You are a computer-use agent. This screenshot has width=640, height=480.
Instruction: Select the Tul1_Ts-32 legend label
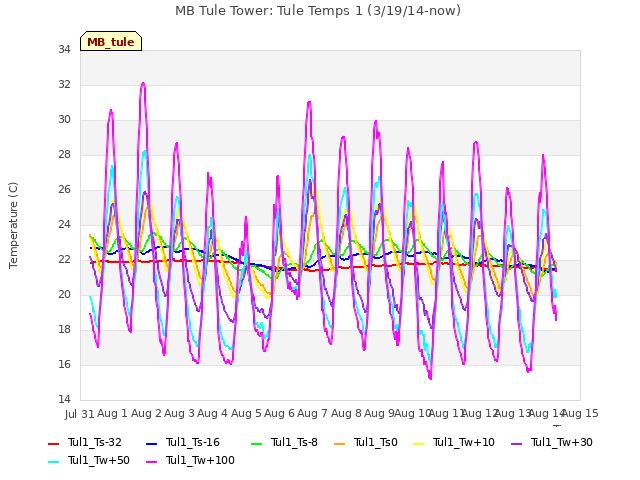coord(95,442)
